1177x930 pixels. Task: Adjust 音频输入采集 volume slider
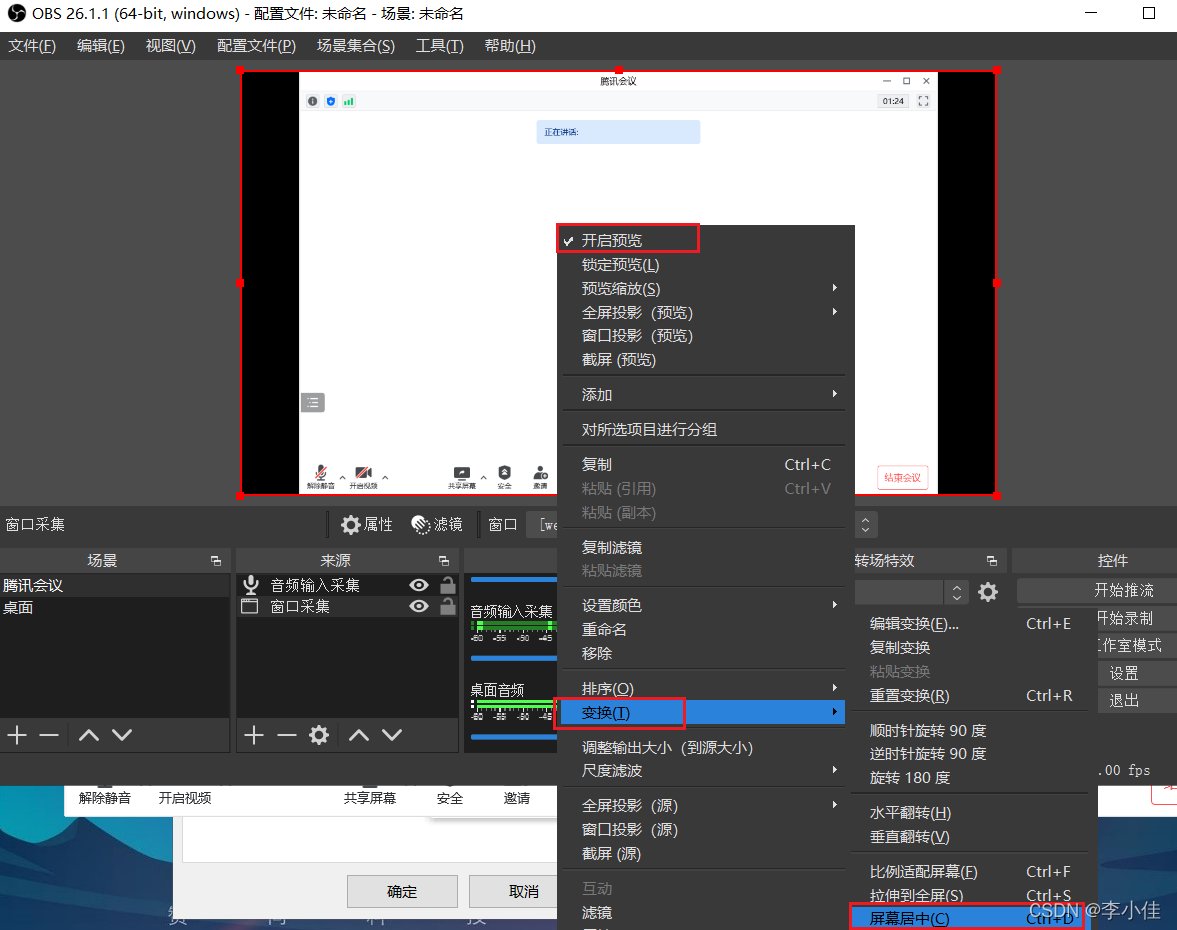[x=513, y=658]
